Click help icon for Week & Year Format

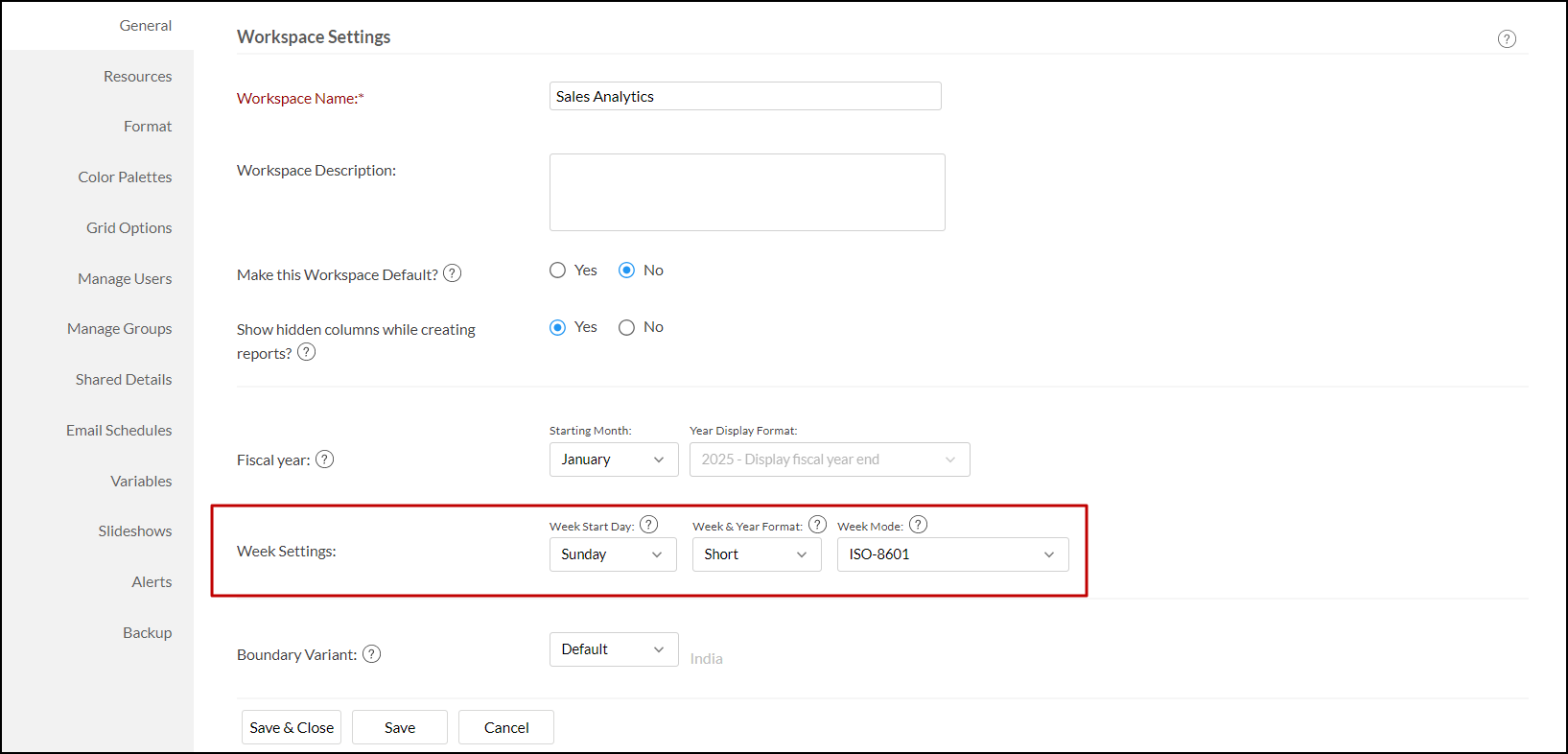[817, 525]
